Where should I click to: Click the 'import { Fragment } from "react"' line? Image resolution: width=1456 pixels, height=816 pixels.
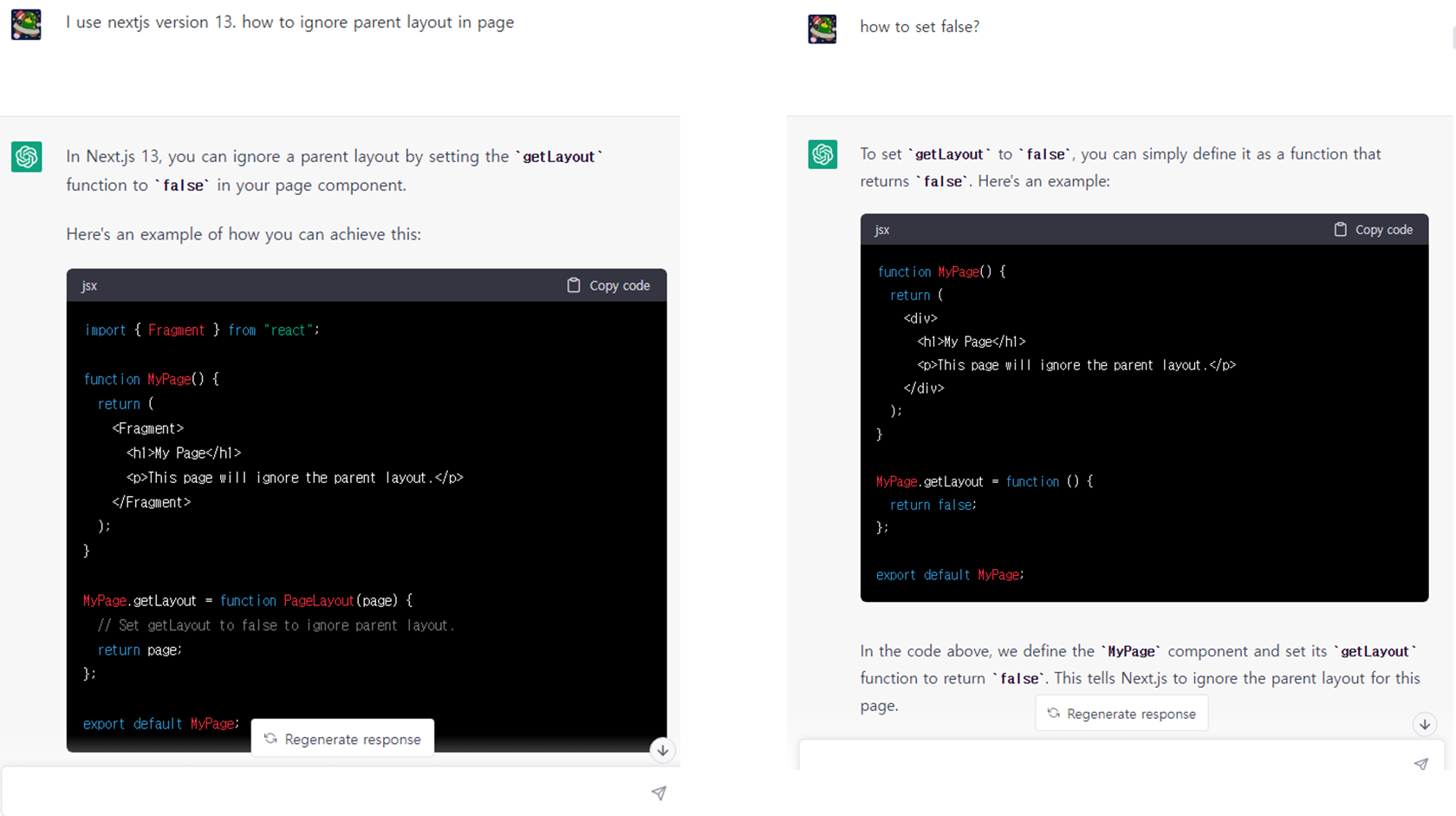202,330
